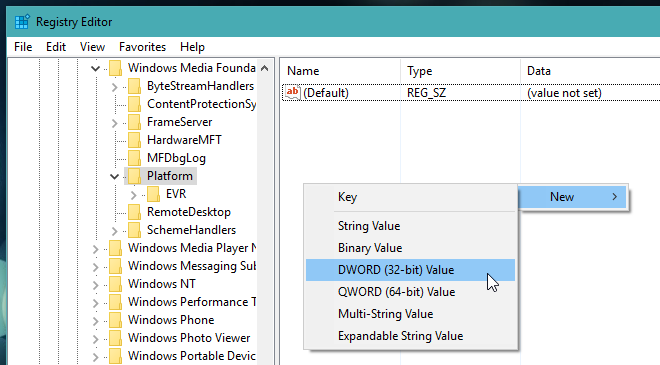Expand the Windows NT key
660x365 pixels.
tap(96, 285)
